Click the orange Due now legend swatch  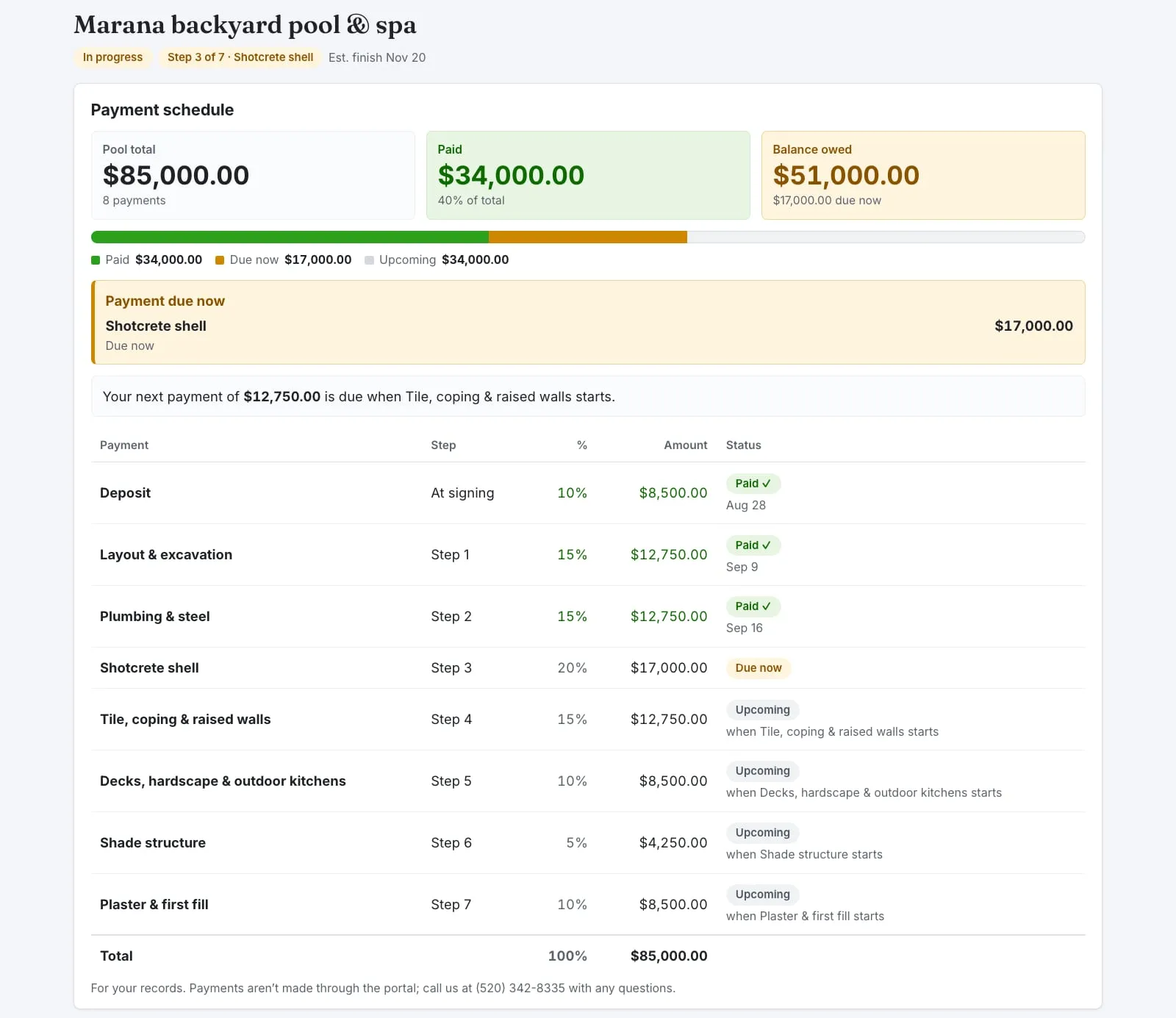[220, 260]
